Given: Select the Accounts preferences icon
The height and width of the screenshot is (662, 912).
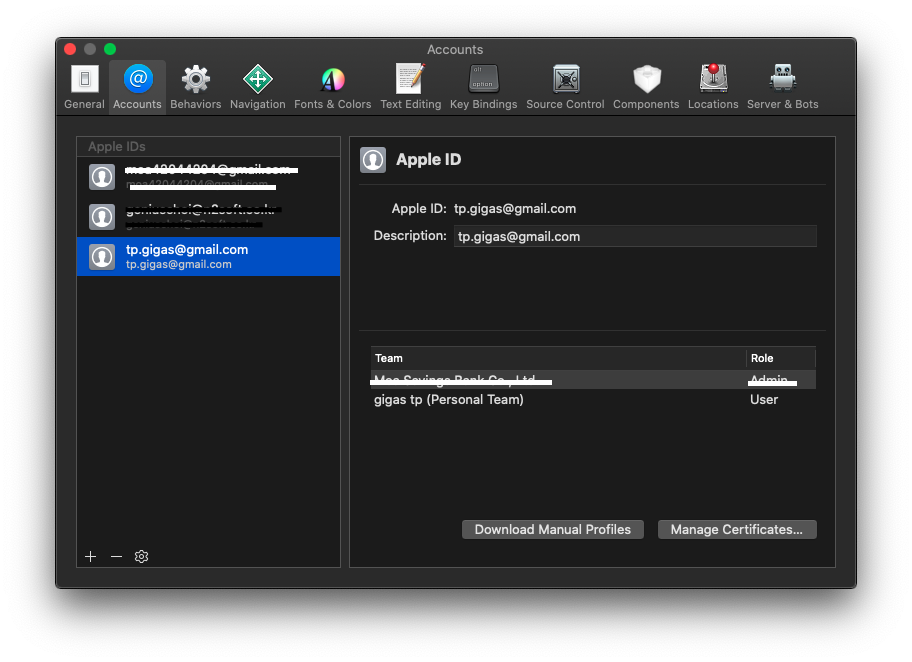Looking at the screenshot, I should tap(137, 87).
